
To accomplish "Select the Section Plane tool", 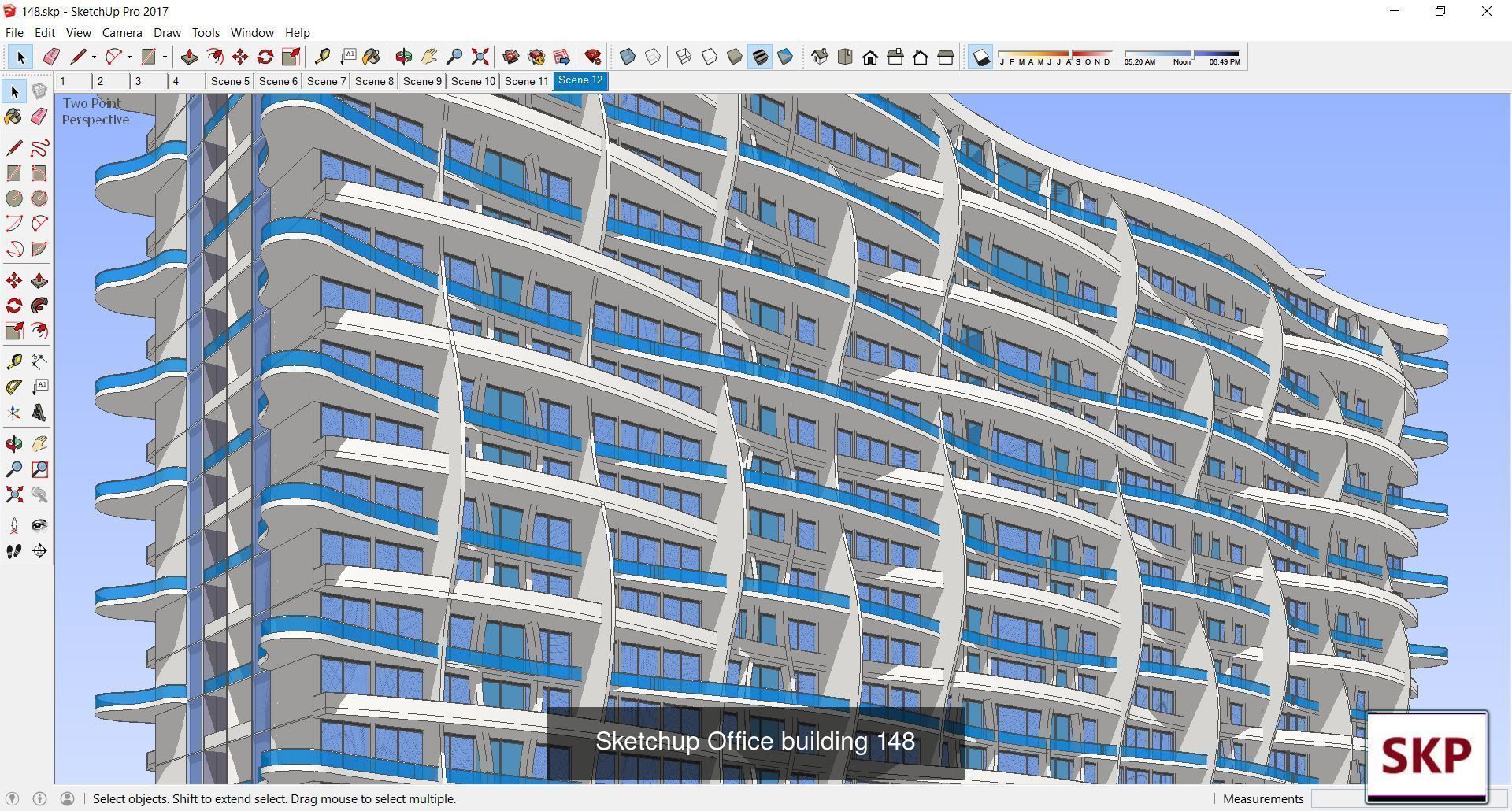I will pyautogui.click(x=39, y=551).
